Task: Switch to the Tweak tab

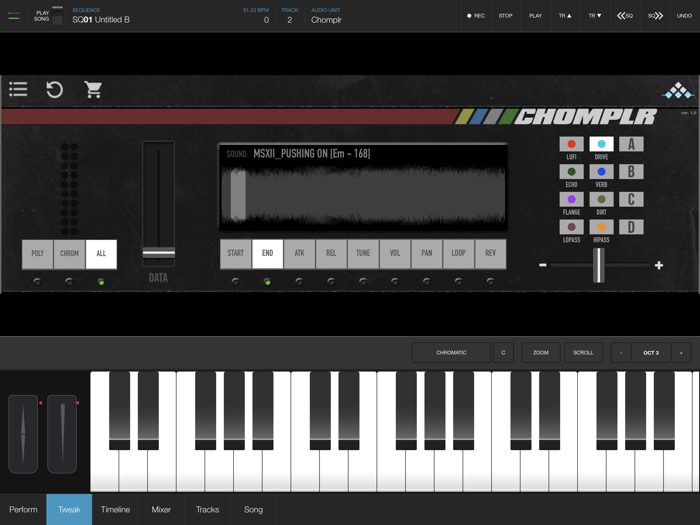Action: click(x=69, y=509)
